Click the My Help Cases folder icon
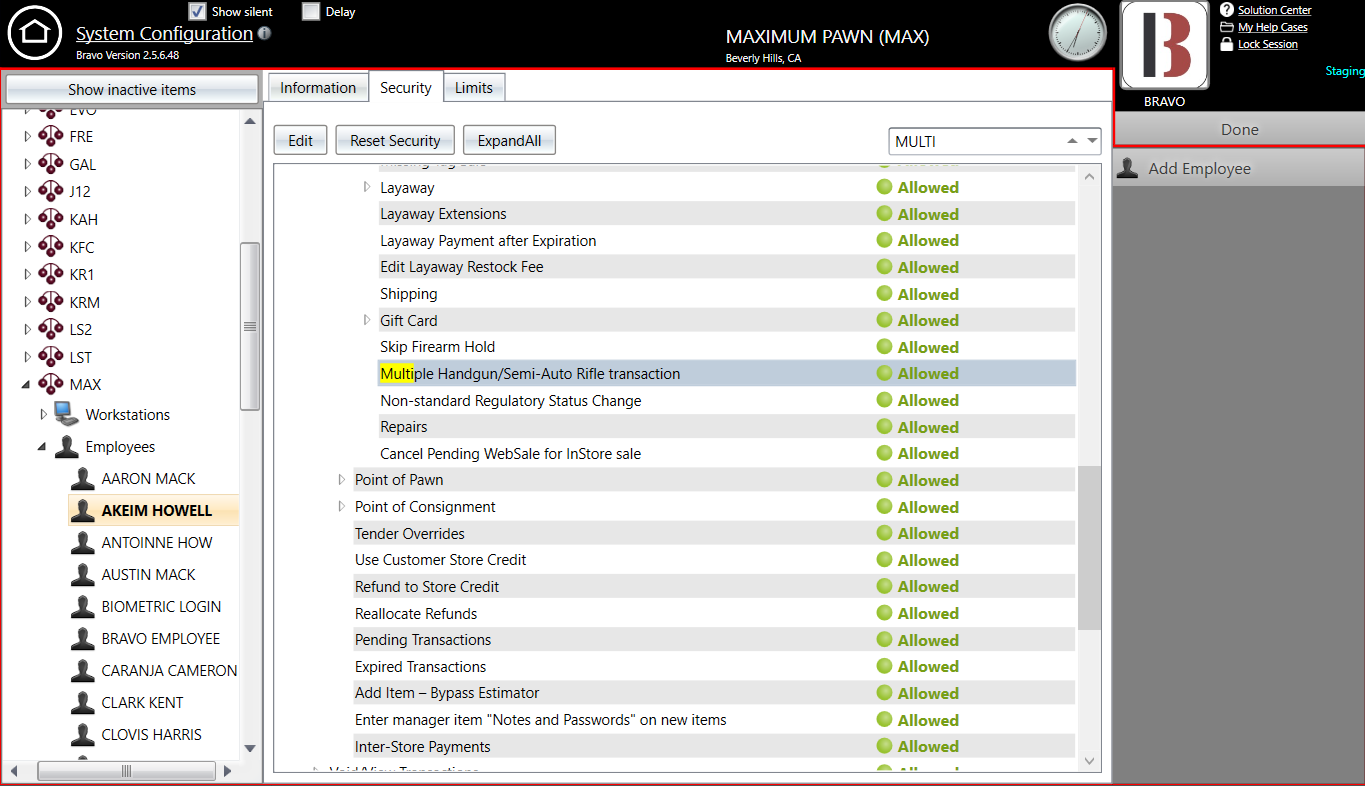1365x786 pixels. [1227, 27]
